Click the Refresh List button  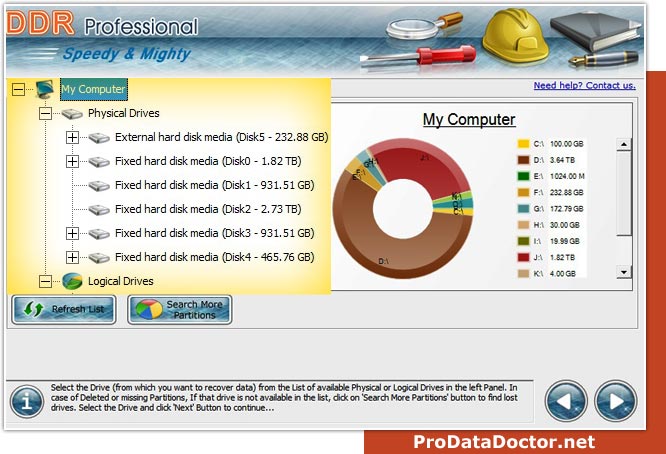point(64,310)
